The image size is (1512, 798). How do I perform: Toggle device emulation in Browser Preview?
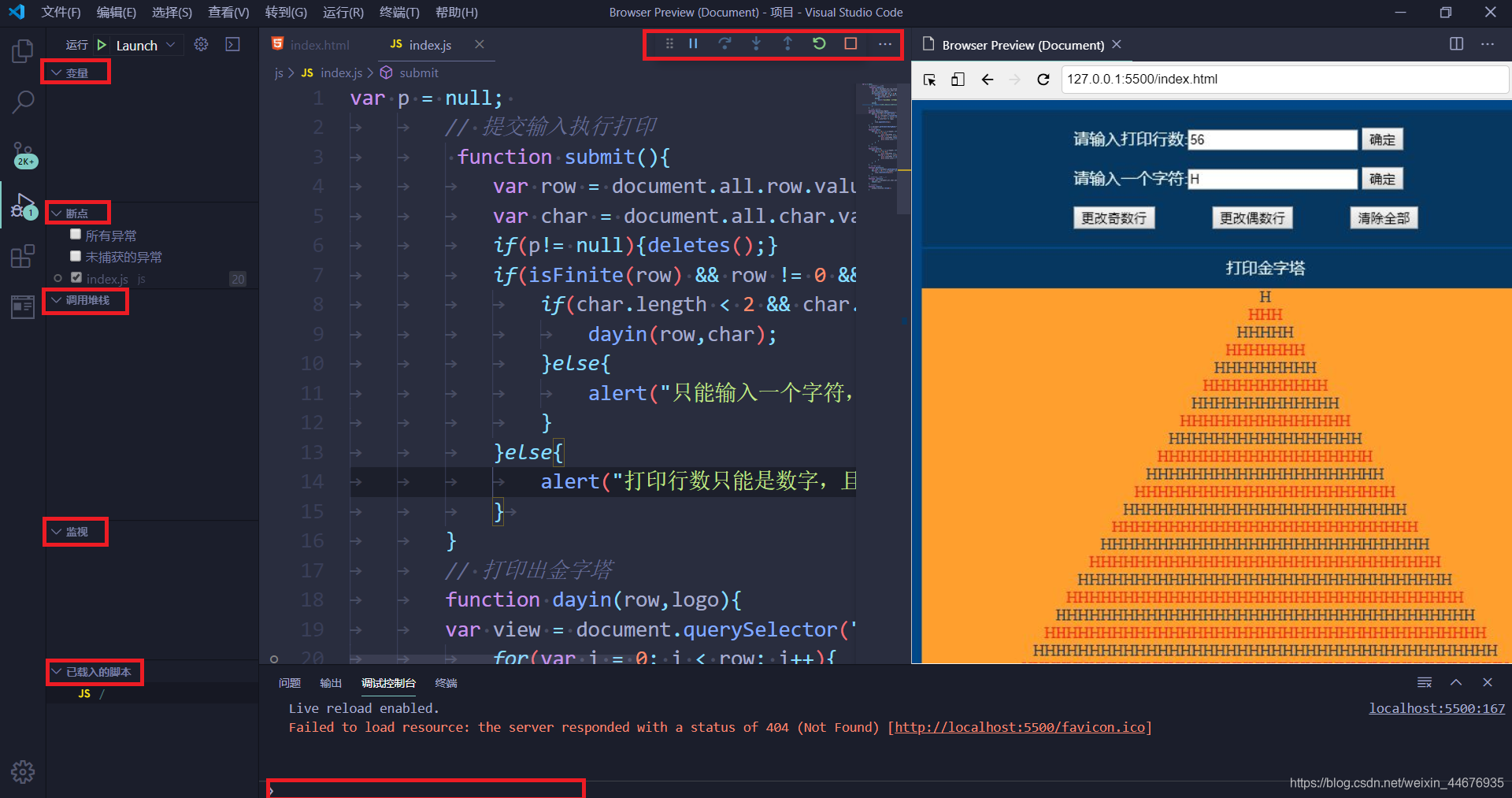click(x=958, y=80)
